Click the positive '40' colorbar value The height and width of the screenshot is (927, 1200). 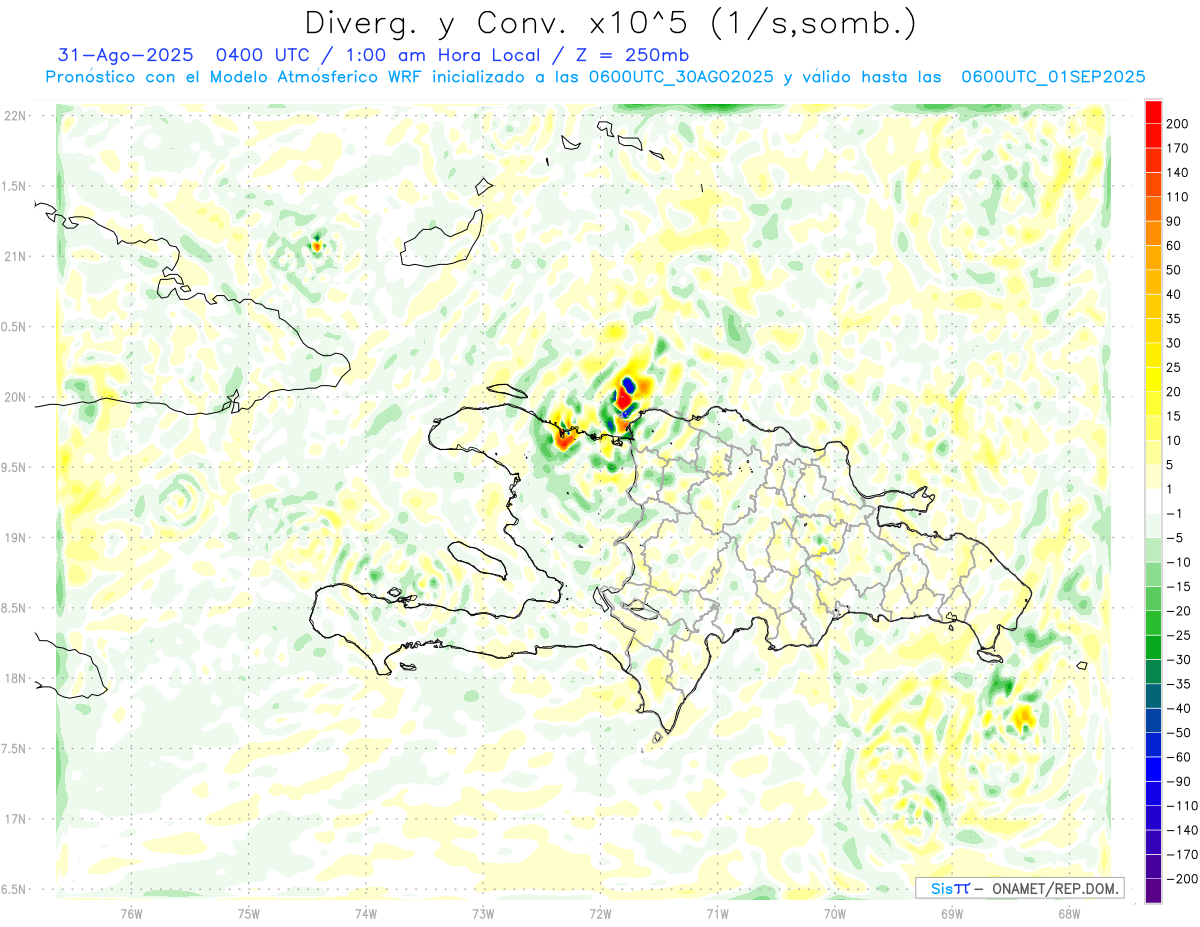click(1174, 294)
